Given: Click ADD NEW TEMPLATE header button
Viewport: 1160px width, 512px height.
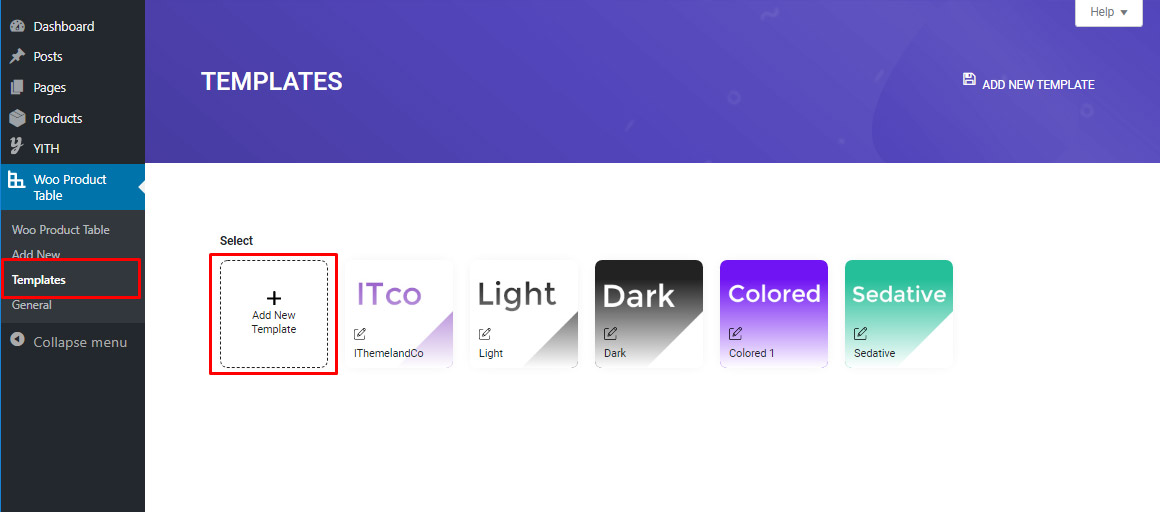Looking at the screenshot, I should point(1038,85).
